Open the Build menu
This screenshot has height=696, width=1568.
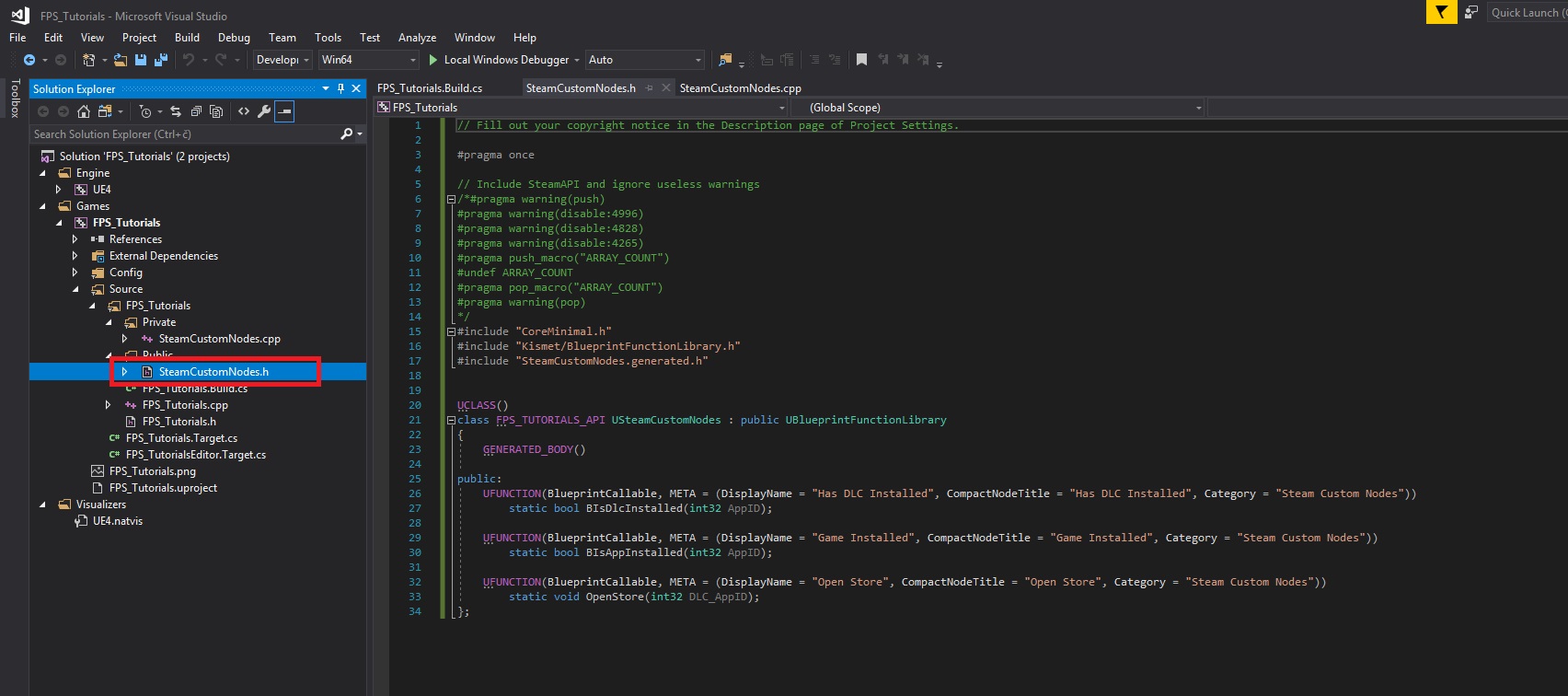[187, 38]
